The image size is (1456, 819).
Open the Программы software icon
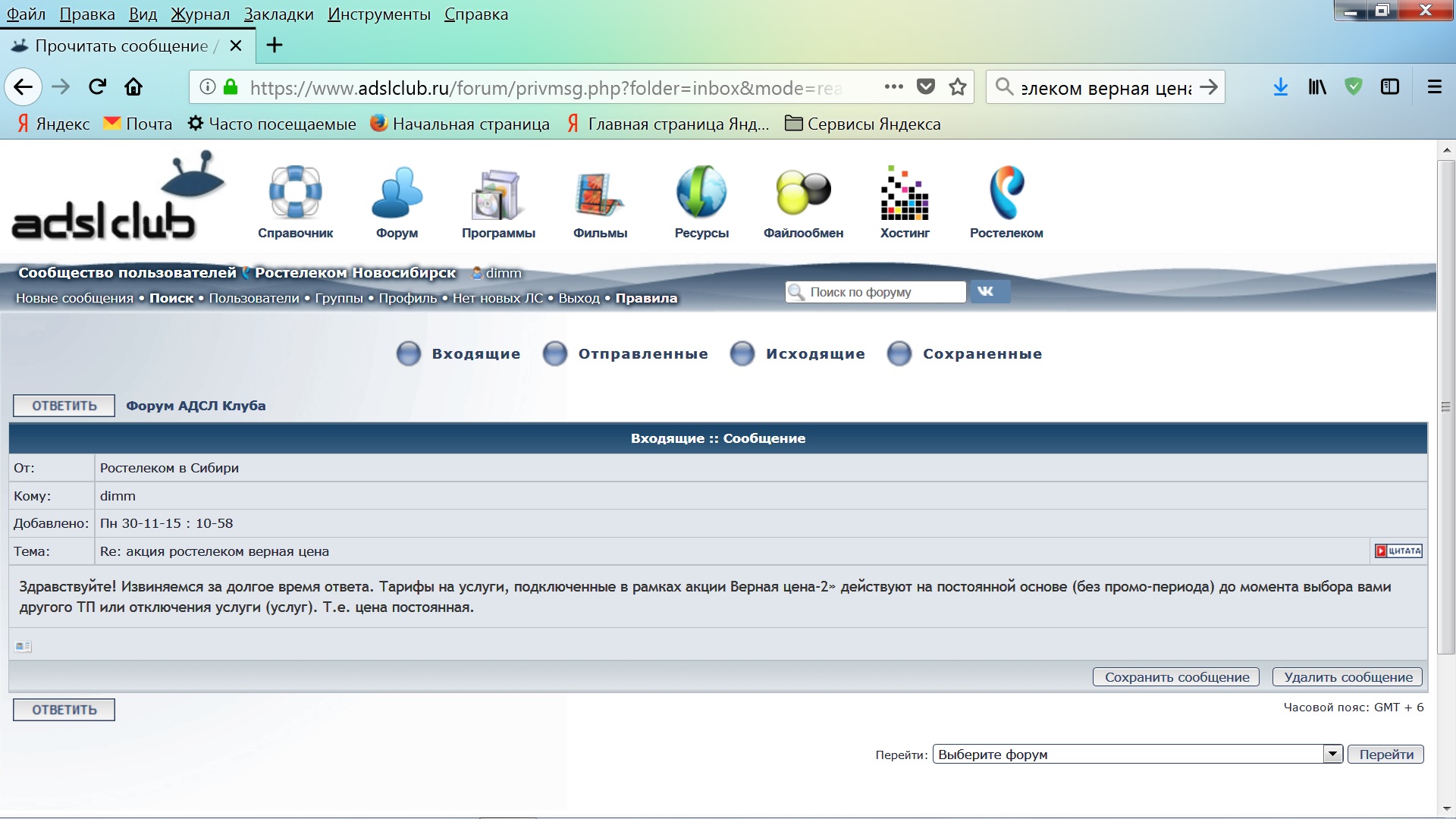[x=497, y=194]
